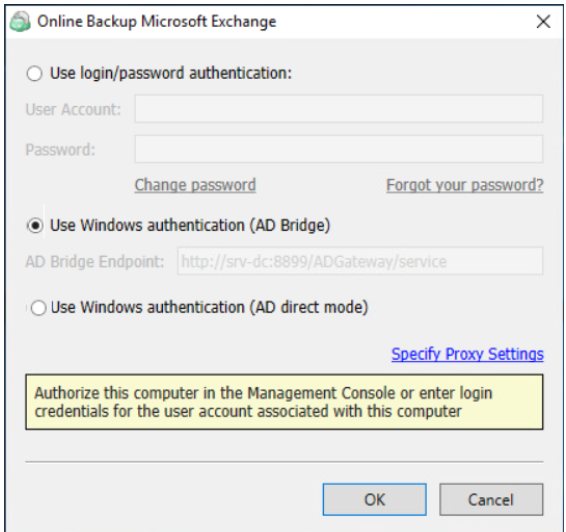Image resolution: width=566 pixels, height=532 pixels.
Task: Click the AD Bridge Endpoint label
Action: (95, 262)
